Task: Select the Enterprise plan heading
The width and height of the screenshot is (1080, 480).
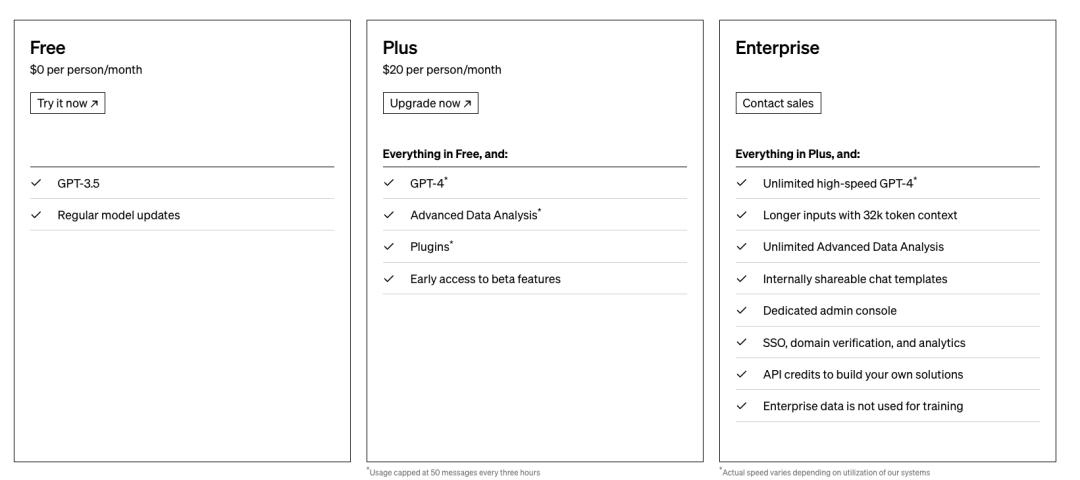Action: pyautogui.click(x=778, y=48)
